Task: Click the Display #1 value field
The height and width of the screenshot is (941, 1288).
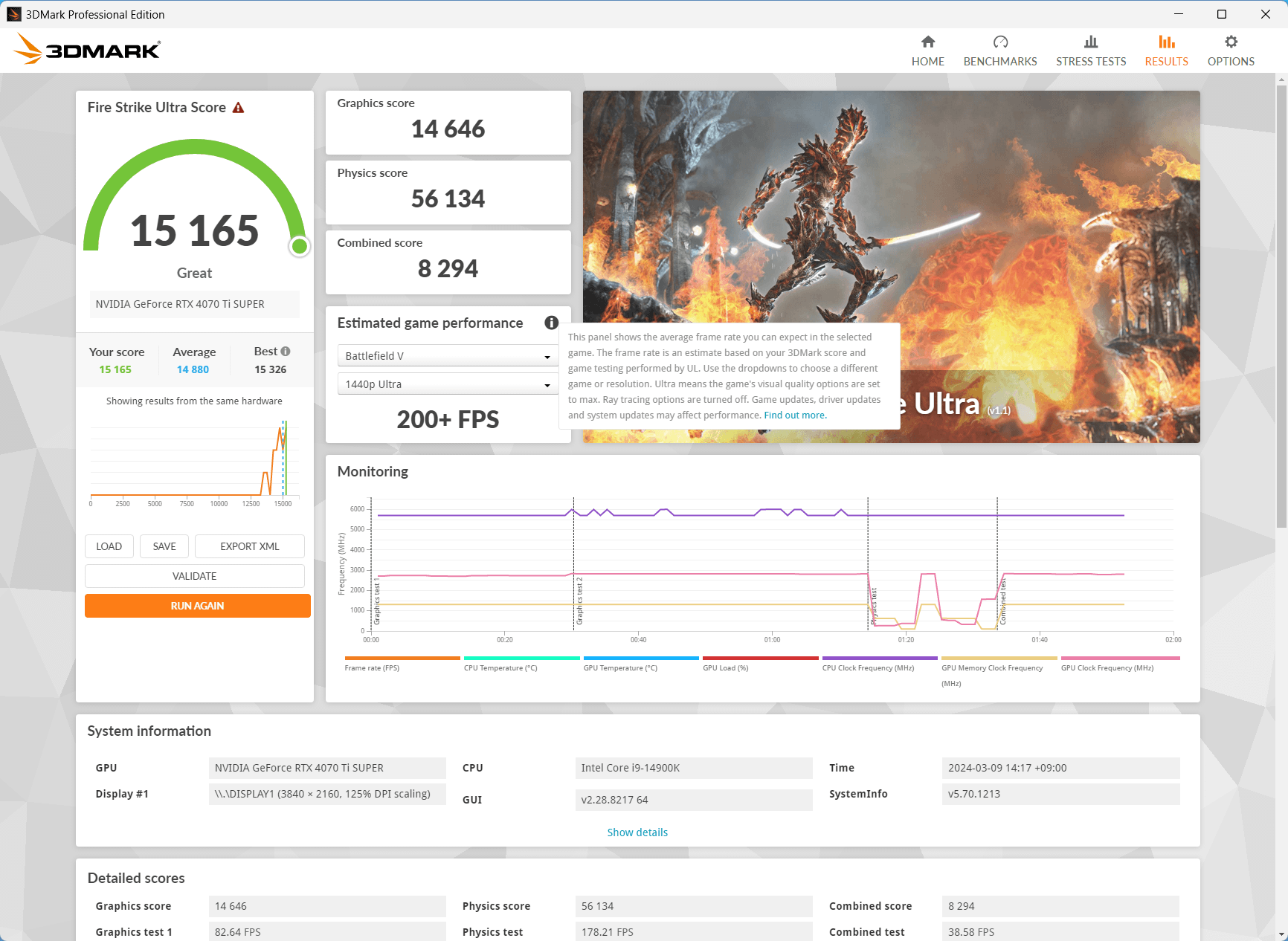Action: (327, 794)
